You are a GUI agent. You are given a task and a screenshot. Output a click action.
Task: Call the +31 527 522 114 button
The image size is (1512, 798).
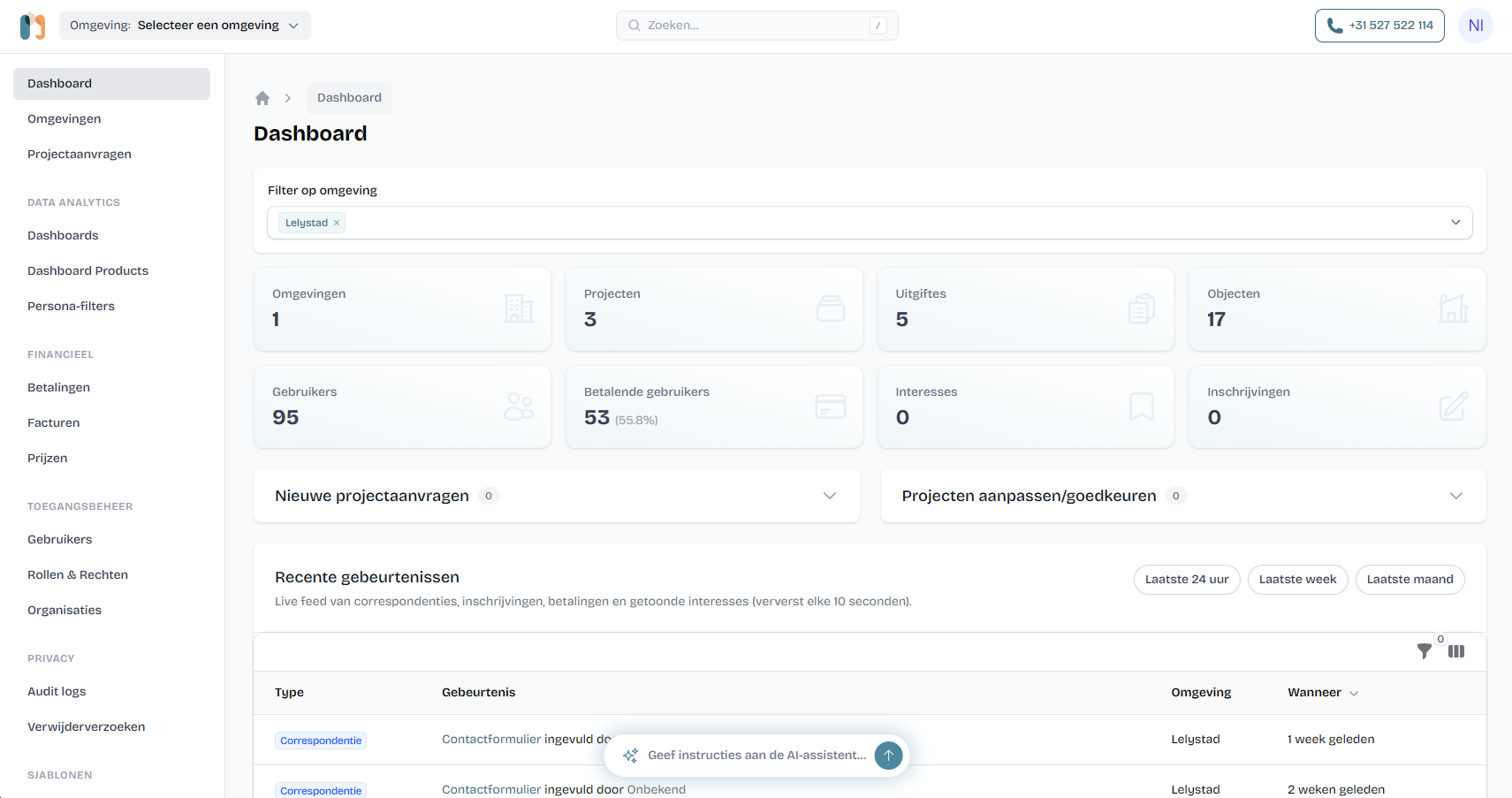pos(1379,26)
